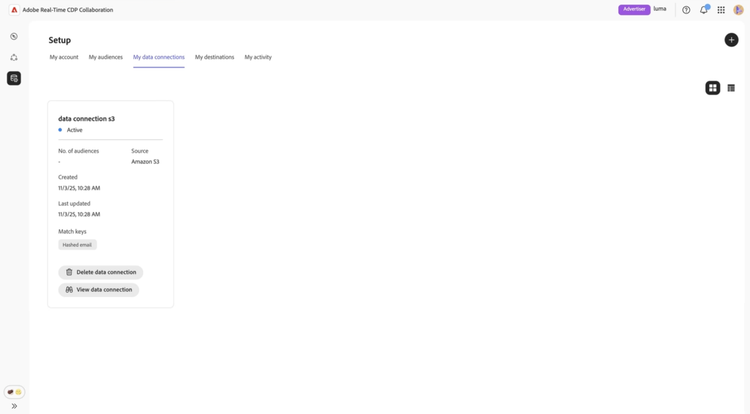Screen dimensions: 750x414
Task: Click the Match keys label
Action: click(x=72, y=231)
